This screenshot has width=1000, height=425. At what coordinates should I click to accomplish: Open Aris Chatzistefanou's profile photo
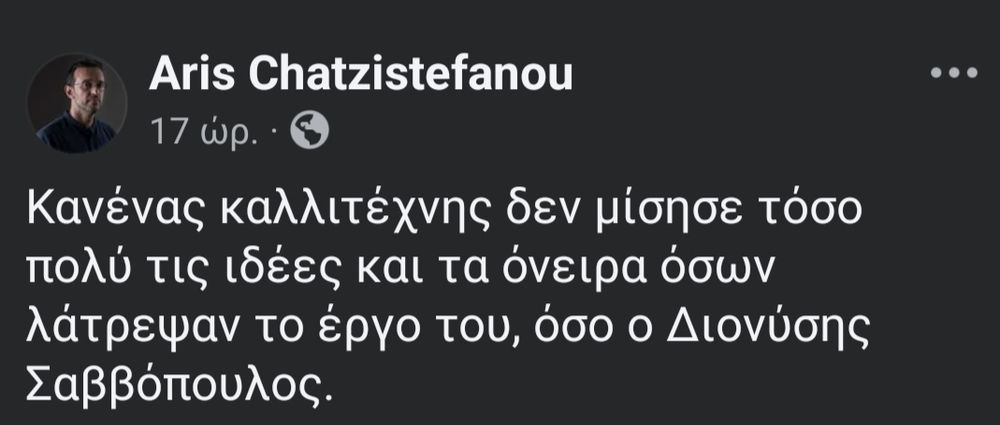(x=77, y=103)
